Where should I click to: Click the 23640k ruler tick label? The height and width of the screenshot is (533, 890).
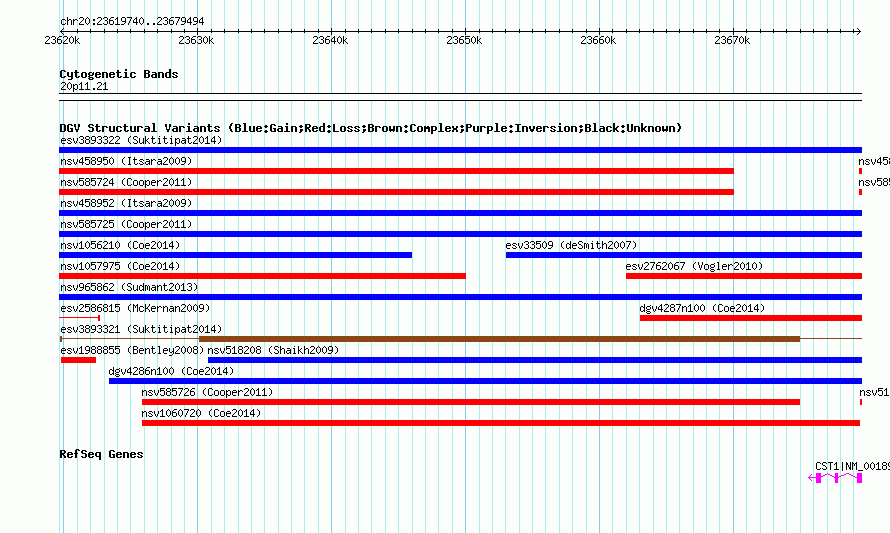[330, 40]
